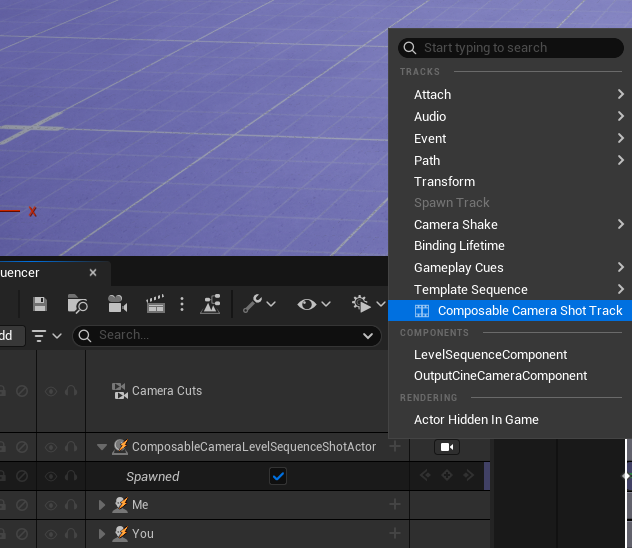The image size is (632, 548).
Task: Close the Sequencer tab
Action: pos(93,273)
